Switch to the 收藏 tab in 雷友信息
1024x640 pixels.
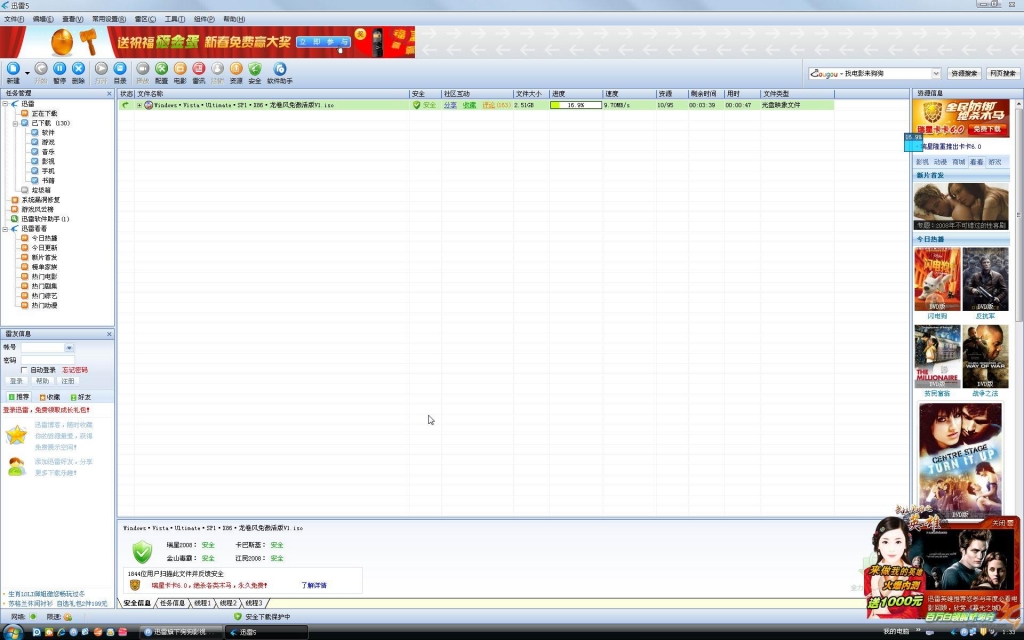pos(50,397)
